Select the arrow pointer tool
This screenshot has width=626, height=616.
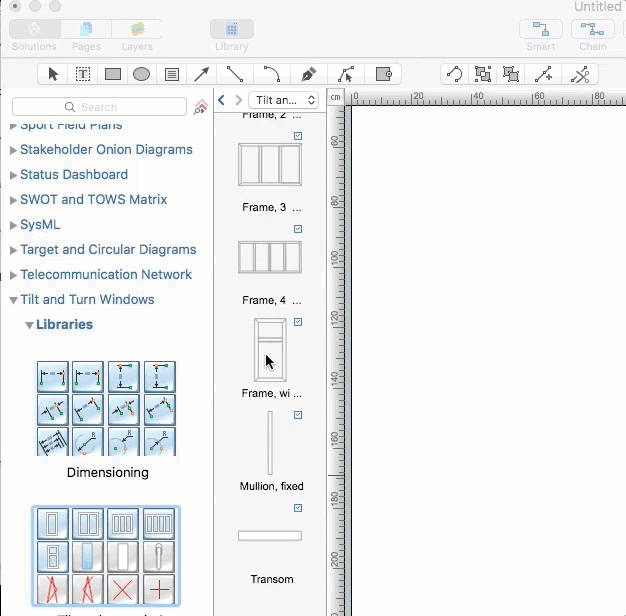click(x=53, y=74)
